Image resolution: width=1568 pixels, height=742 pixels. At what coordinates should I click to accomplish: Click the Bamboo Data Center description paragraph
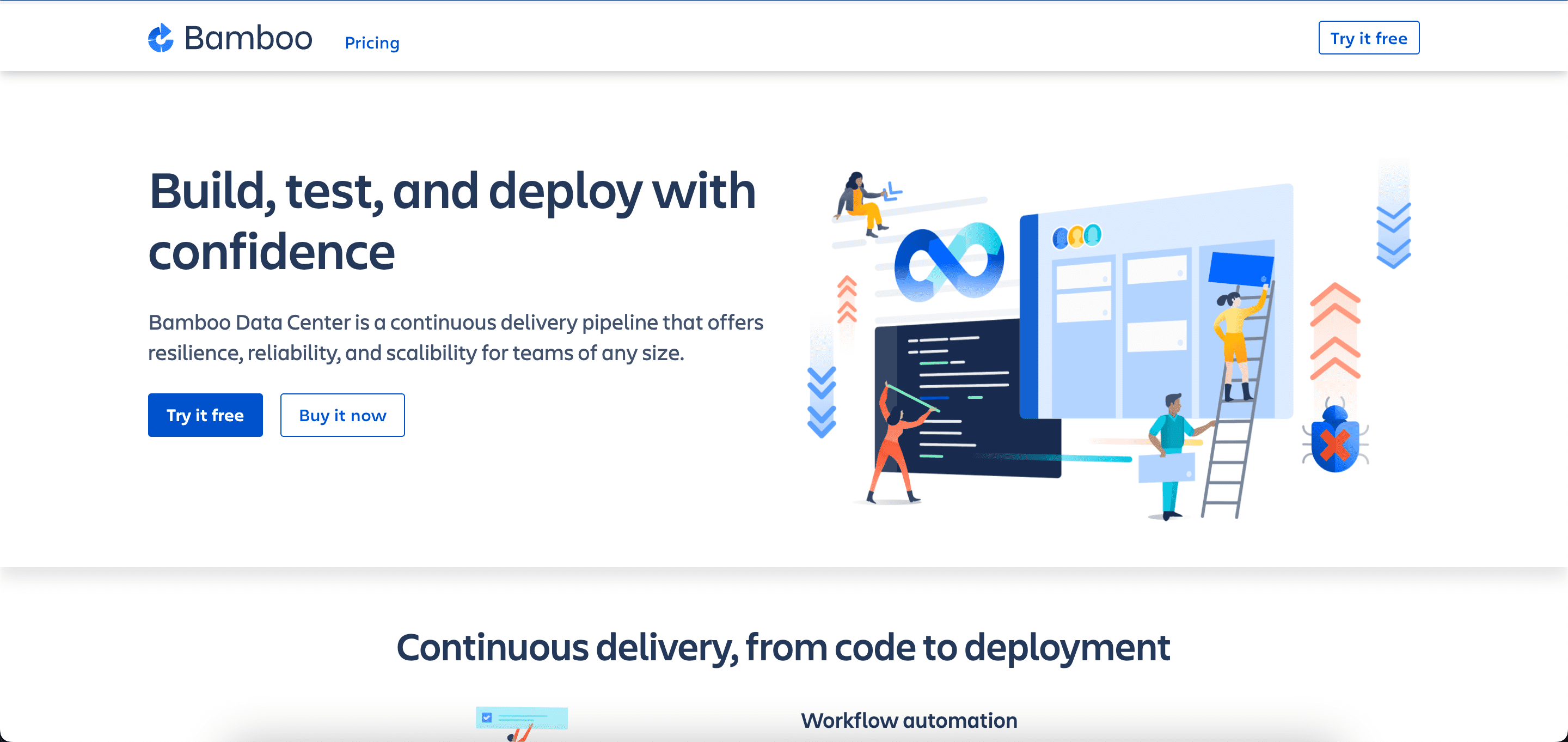coord(455,337)
